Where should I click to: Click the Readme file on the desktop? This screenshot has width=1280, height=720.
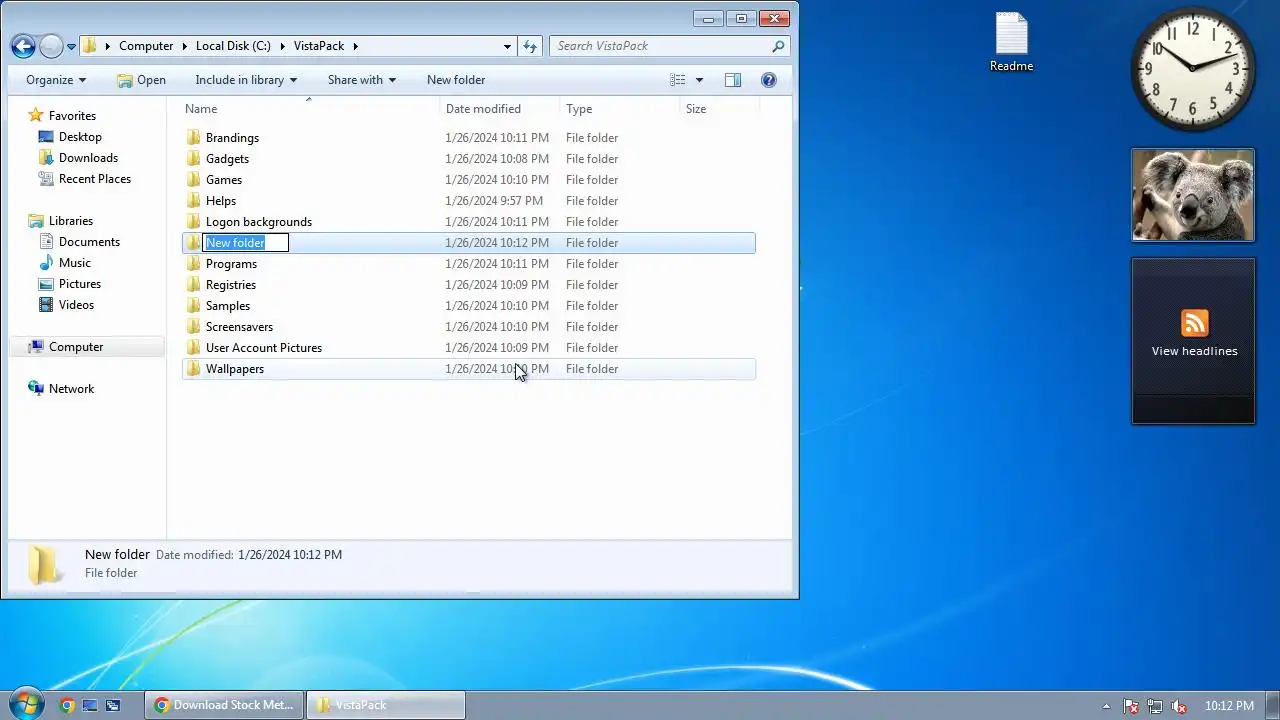[1011, 43]
